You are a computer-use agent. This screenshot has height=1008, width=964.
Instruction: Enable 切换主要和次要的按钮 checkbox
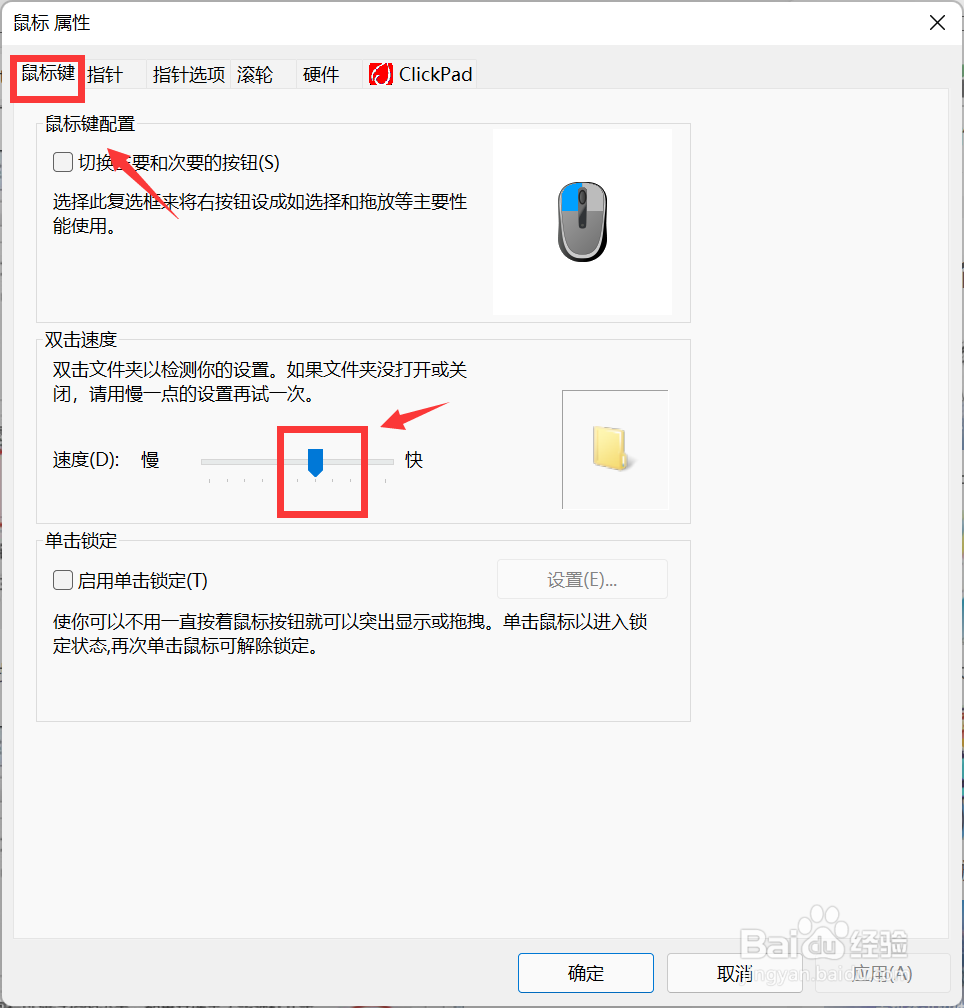click(x=63, y=162)
